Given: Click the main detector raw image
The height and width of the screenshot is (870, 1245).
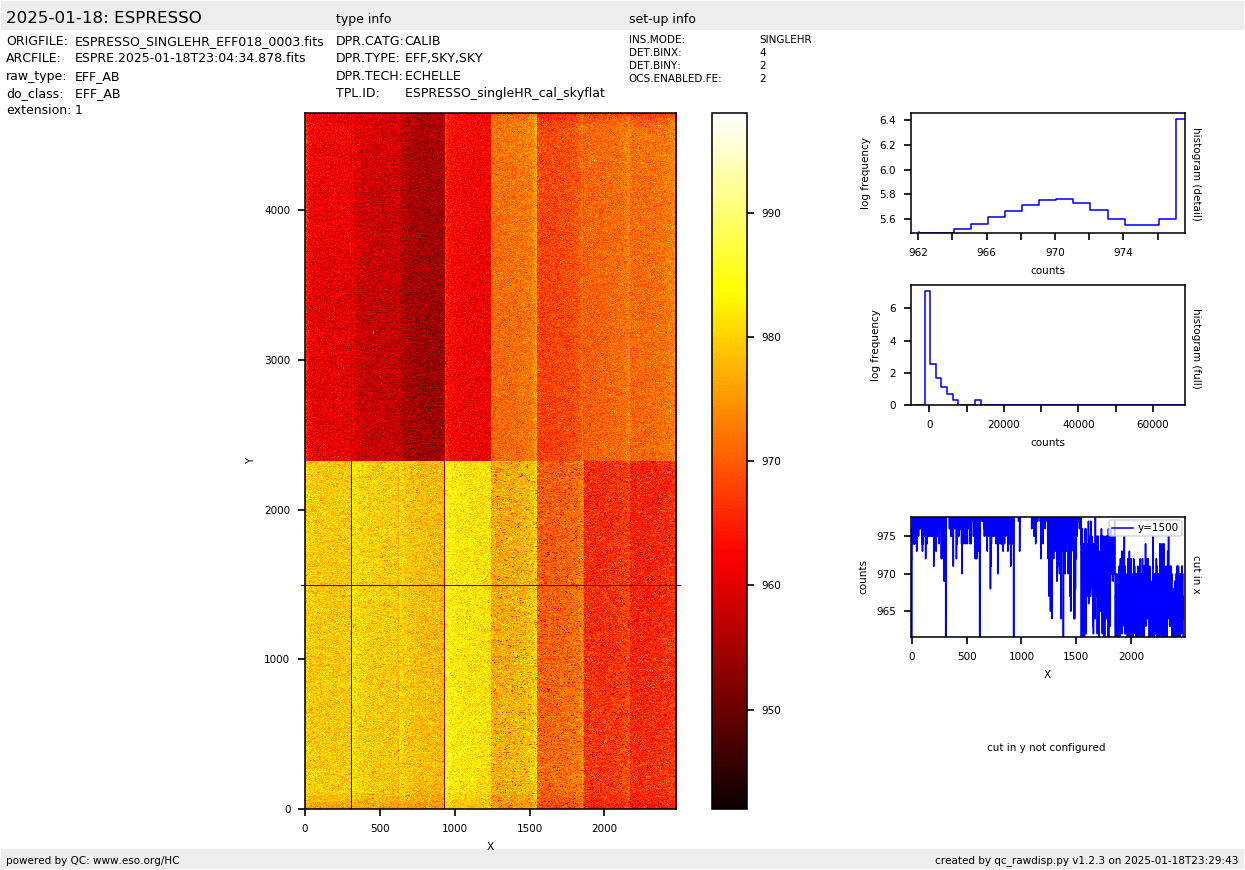Looking at the screenshot, I should click(x=490, y=461).
